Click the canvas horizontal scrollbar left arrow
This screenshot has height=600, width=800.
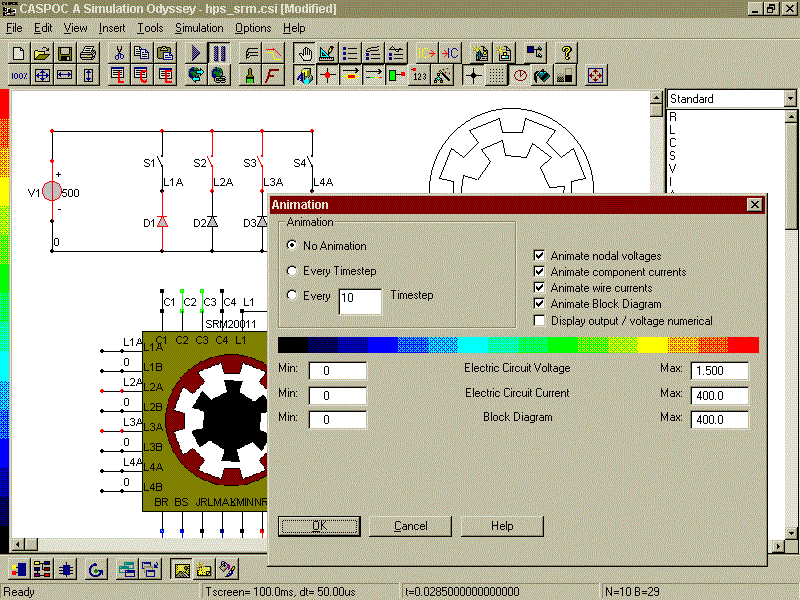point(17,545)
